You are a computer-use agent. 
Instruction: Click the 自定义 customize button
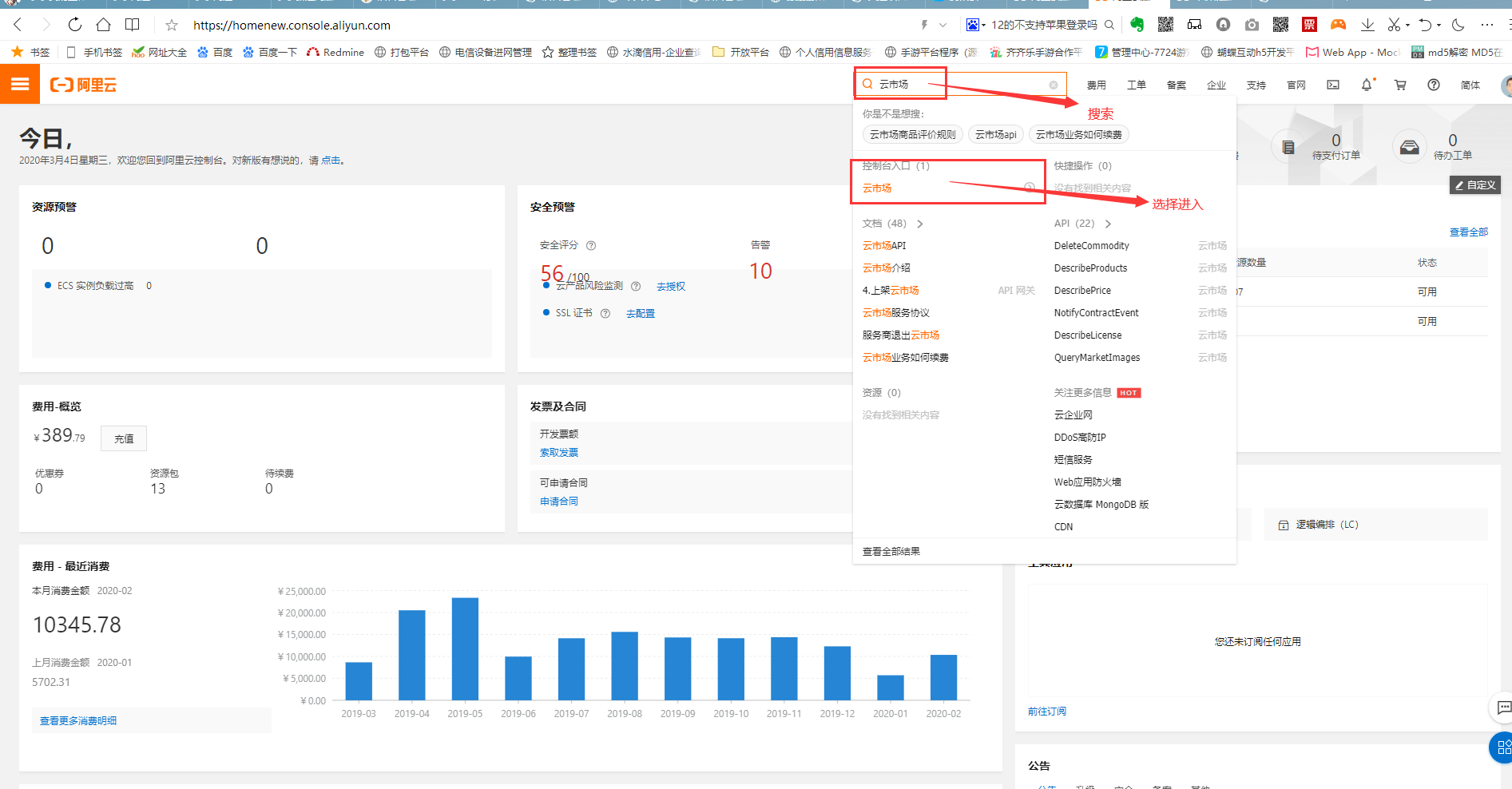pos(1475,185)
